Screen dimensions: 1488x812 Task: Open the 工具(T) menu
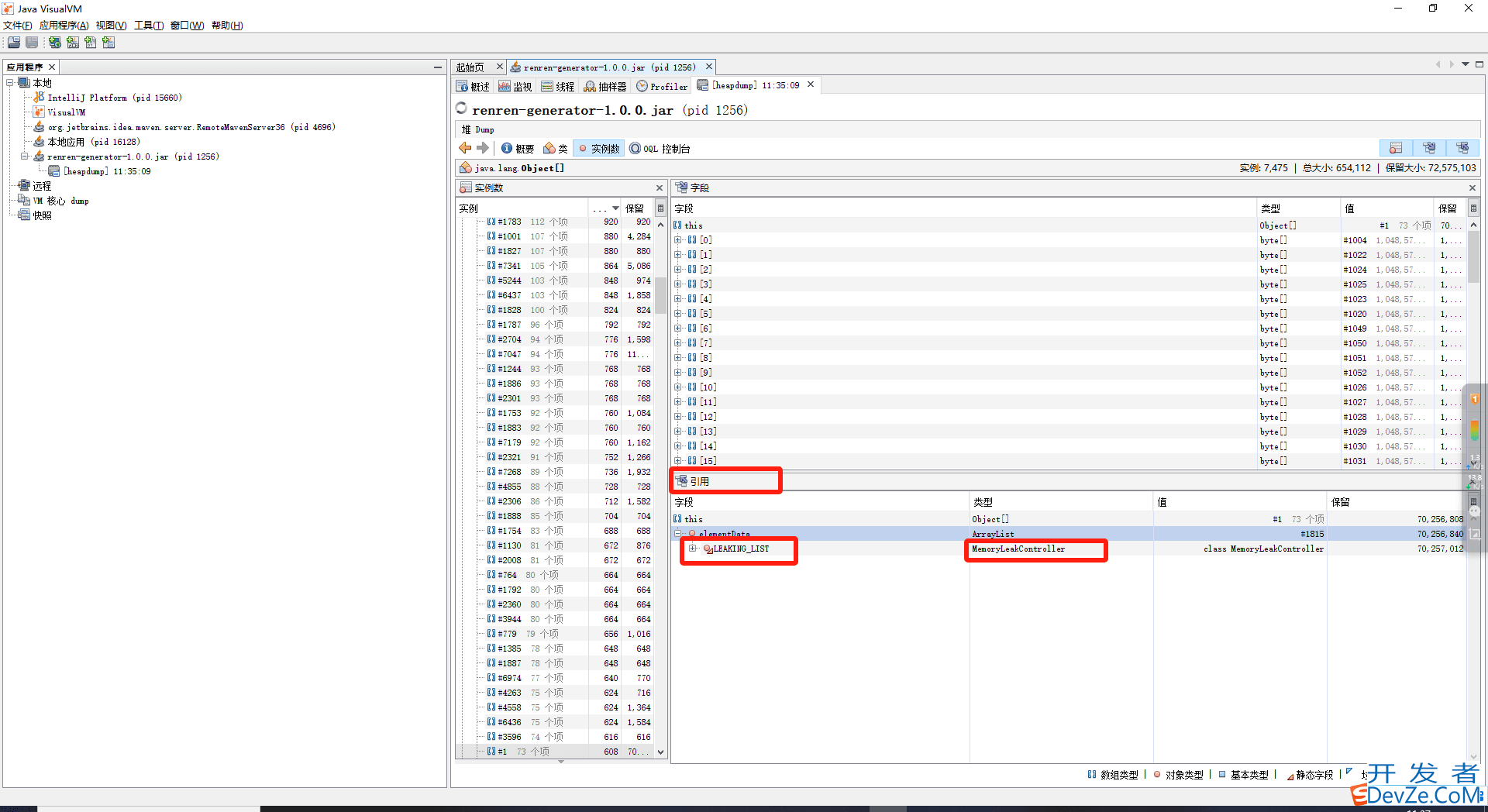coord(149,26)
